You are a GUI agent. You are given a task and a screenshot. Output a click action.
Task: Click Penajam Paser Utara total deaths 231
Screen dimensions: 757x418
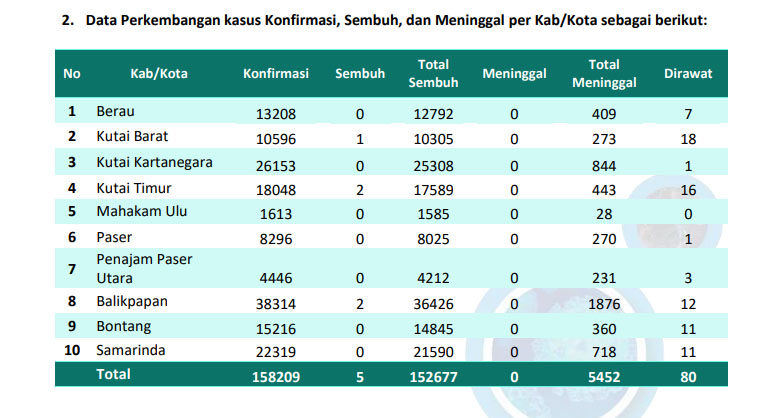pos(604,279)
